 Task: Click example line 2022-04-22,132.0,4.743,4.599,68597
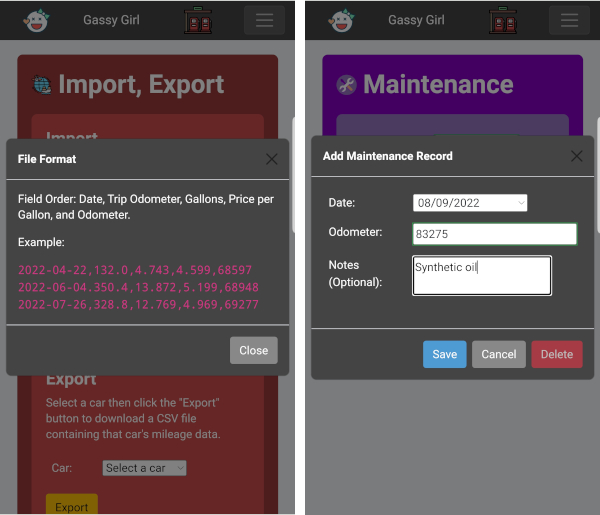(135, 270)
